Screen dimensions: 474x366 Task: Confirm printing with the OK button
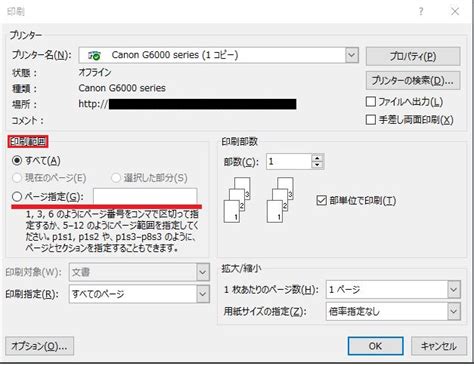coord(375,346)
